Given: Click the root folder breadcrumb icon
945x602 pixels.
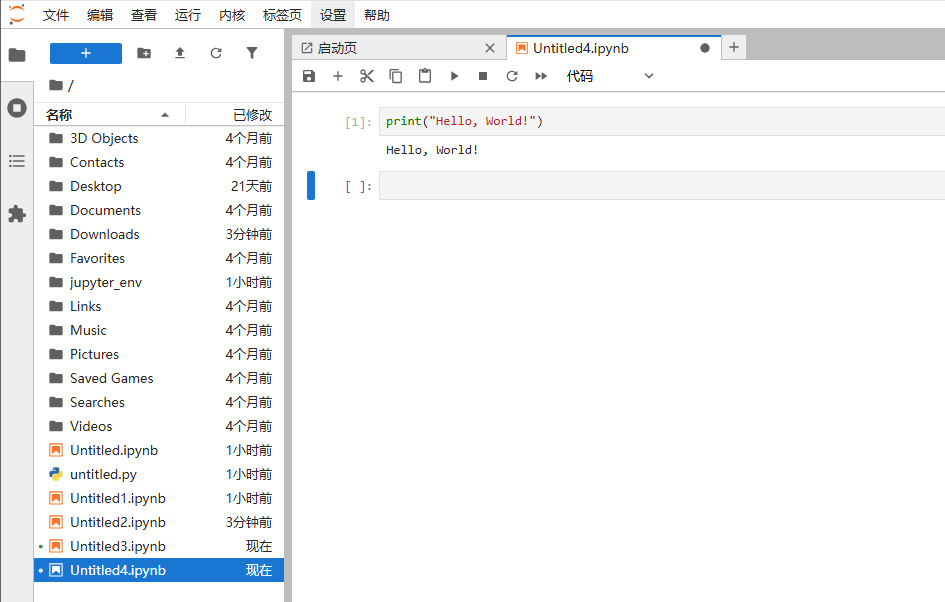Looking at the screenshot, I should click(56, 85).
